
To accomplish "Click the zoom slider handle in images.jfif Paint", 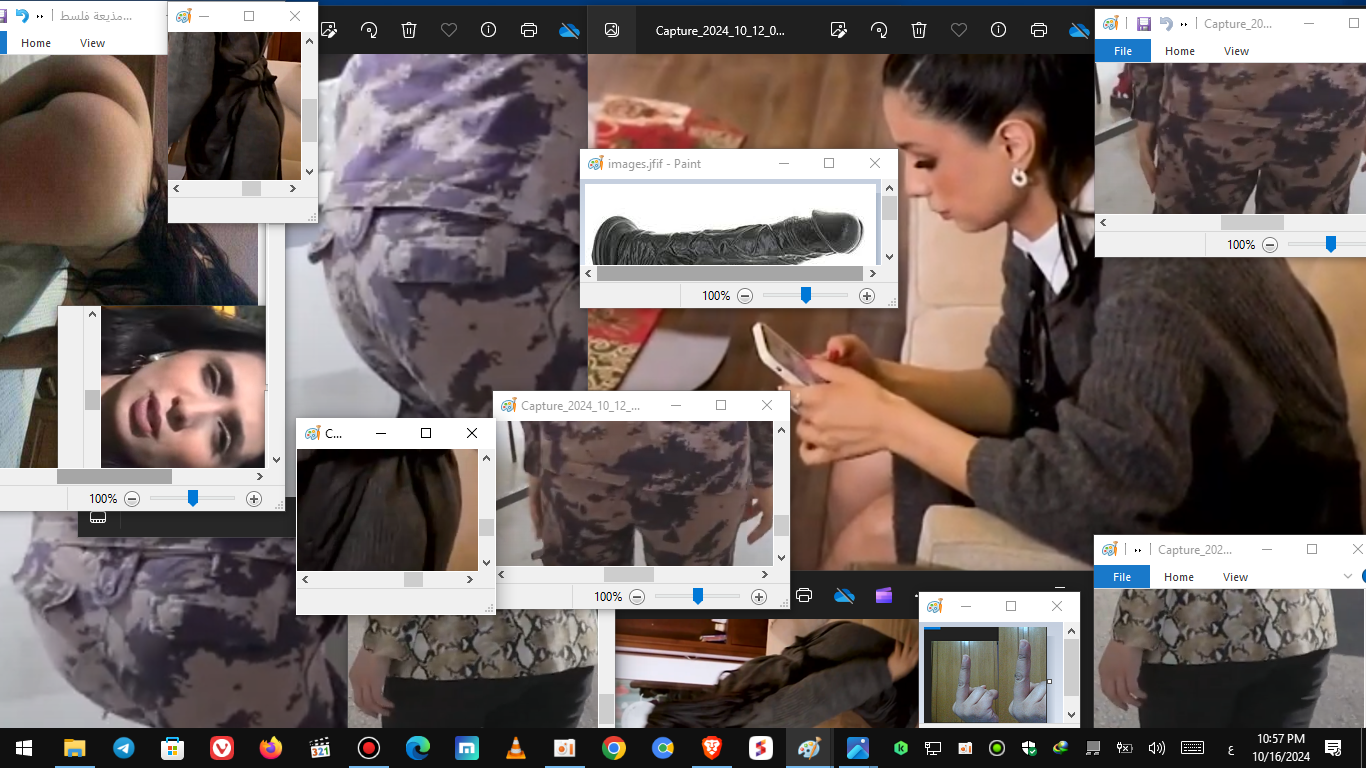I will pyautogui.click(x=806, y=295).
